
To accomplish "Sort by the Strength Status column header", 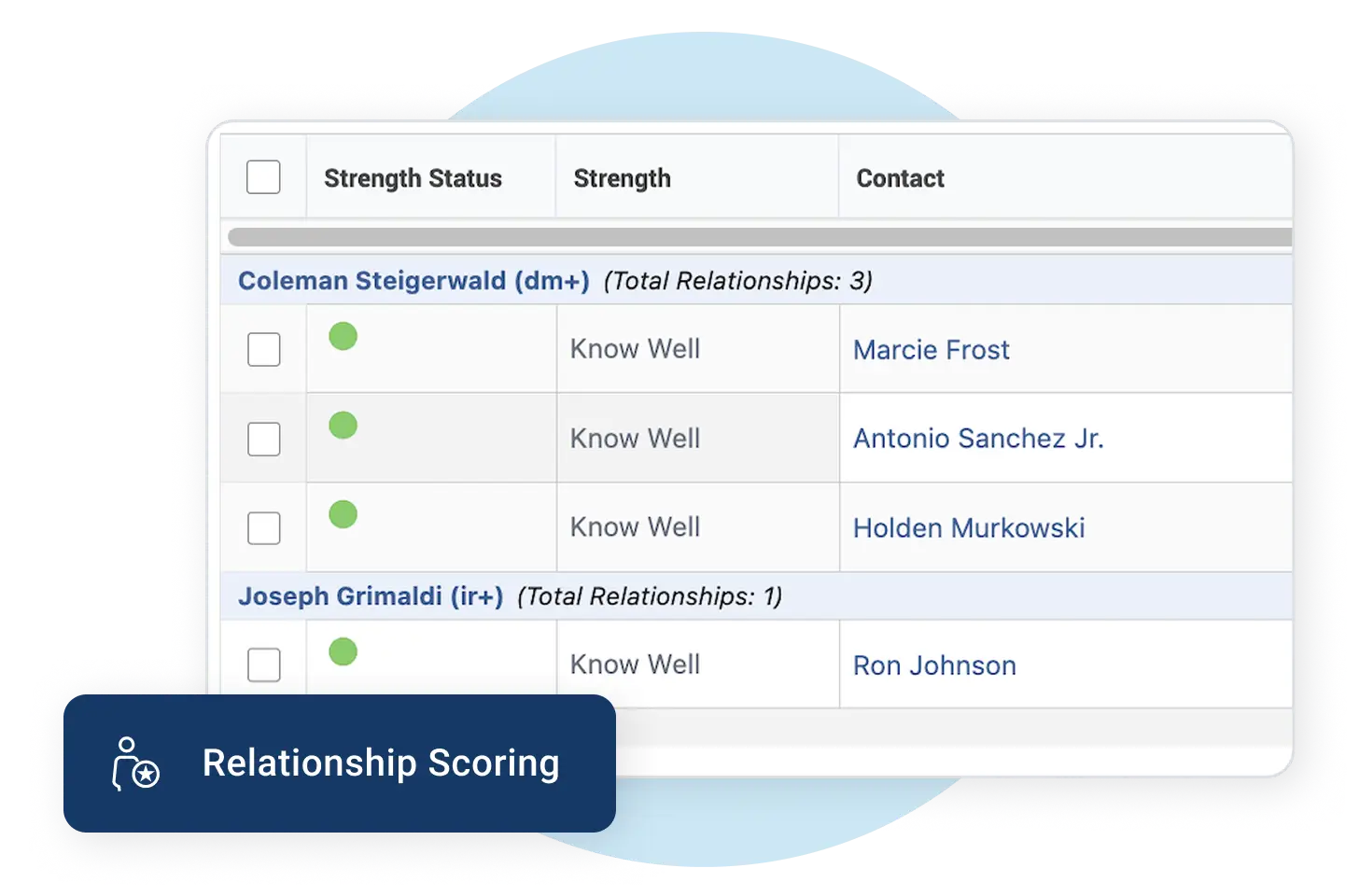I will tap(413, 178).
